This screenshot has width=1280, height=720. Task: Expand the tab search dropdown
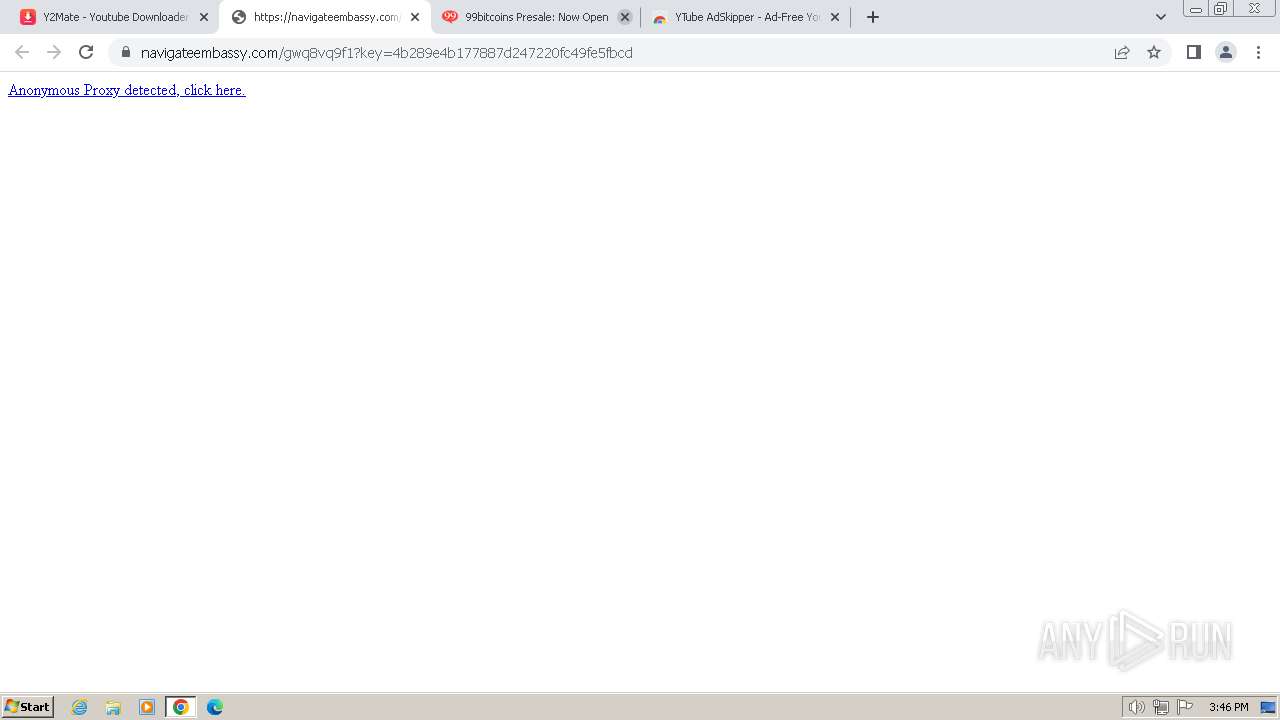pos(1161,17)
